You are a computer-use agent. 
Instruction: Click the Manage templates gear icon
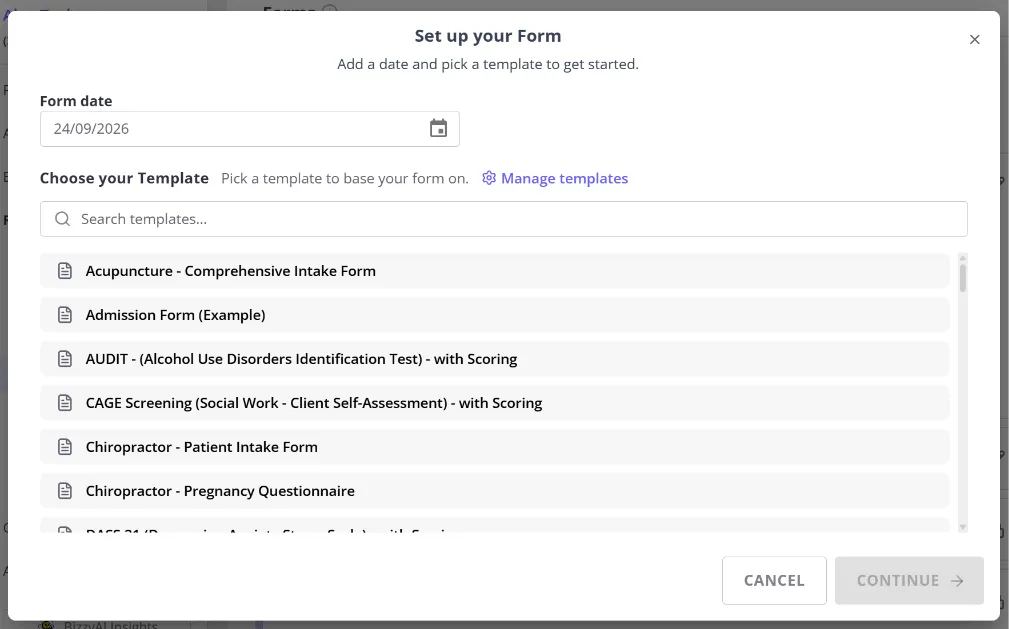click(x=489, y=178)
